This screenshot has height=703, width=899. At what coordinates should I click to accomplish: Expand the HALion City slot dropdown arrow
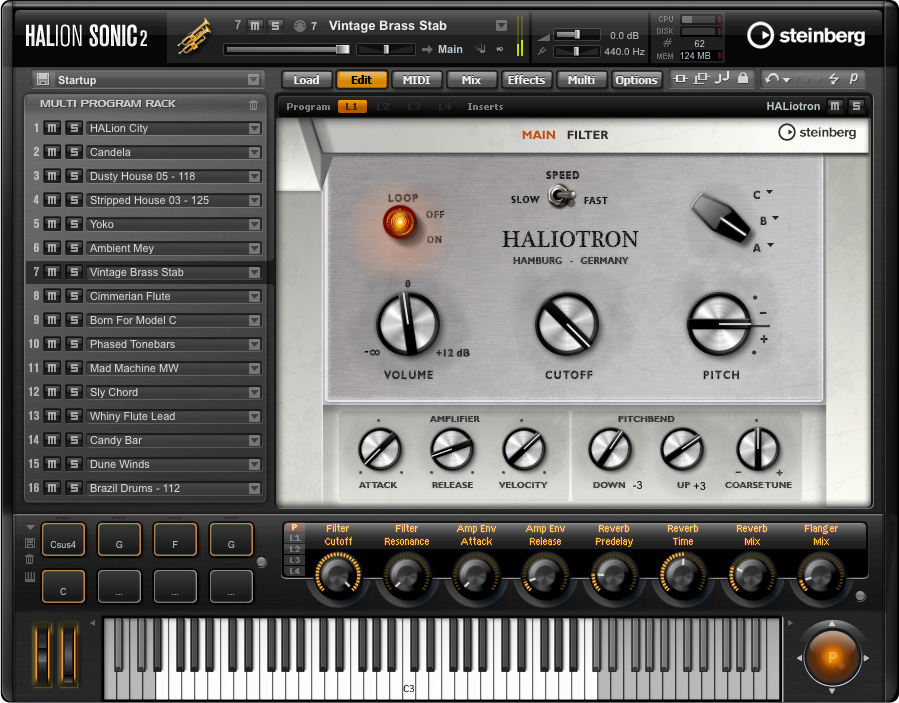coord(255,128)
